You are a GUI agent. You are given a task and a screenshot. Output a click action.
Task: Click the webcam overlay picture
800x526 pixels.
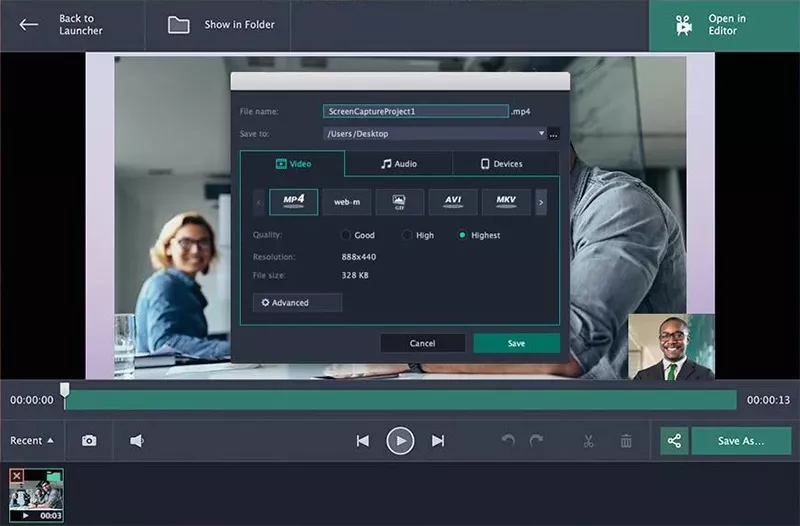coord(671,346)
